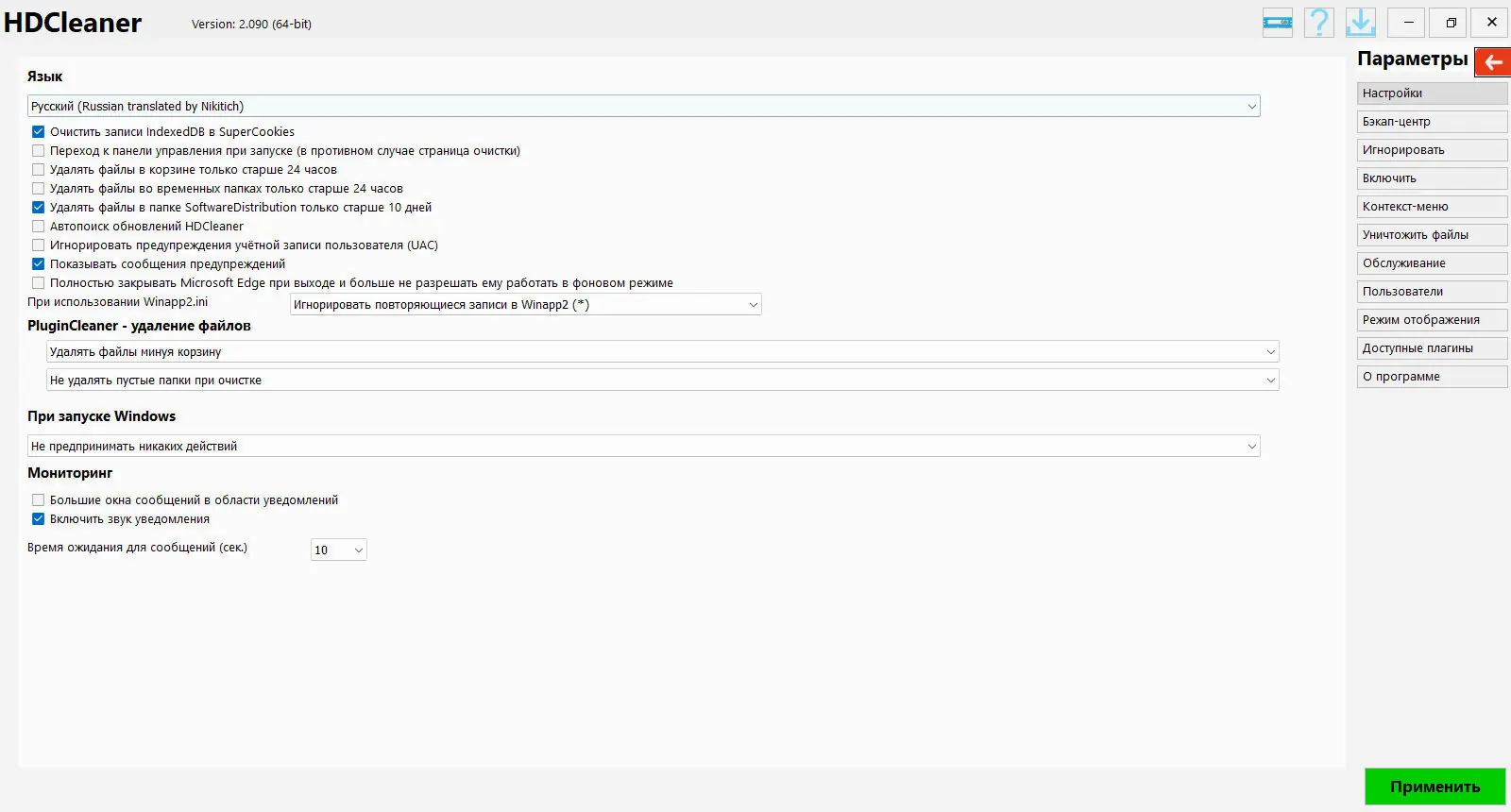Viewport: 1511px width, 812px height.
Task: Click the 'Язык' section heading
Action: click(44, 76)
